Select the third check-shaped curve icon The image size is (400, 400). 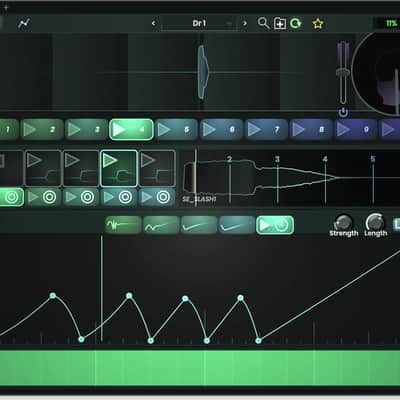(x=199, y=225)
